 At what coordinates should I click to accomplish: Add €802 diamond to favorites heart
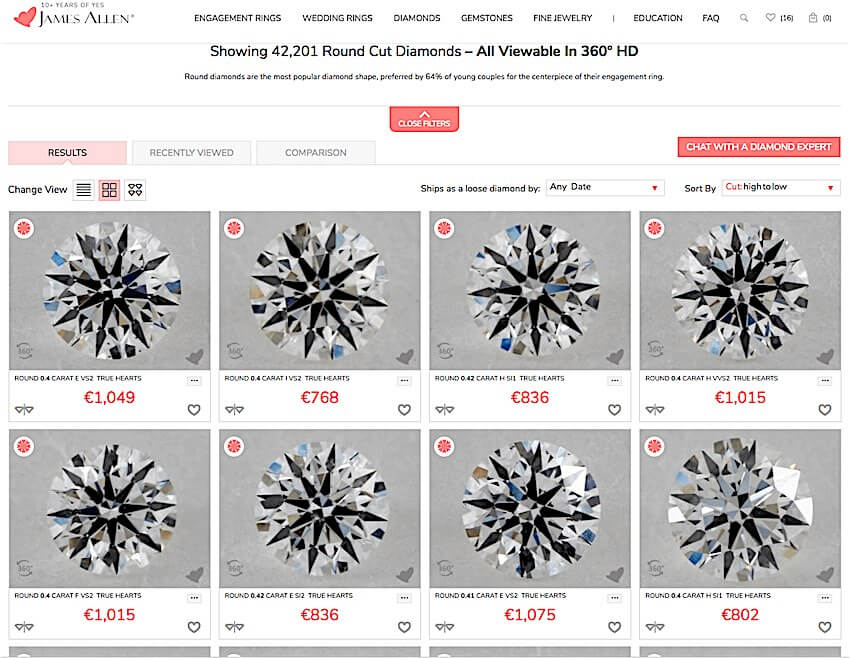(825, 627)
